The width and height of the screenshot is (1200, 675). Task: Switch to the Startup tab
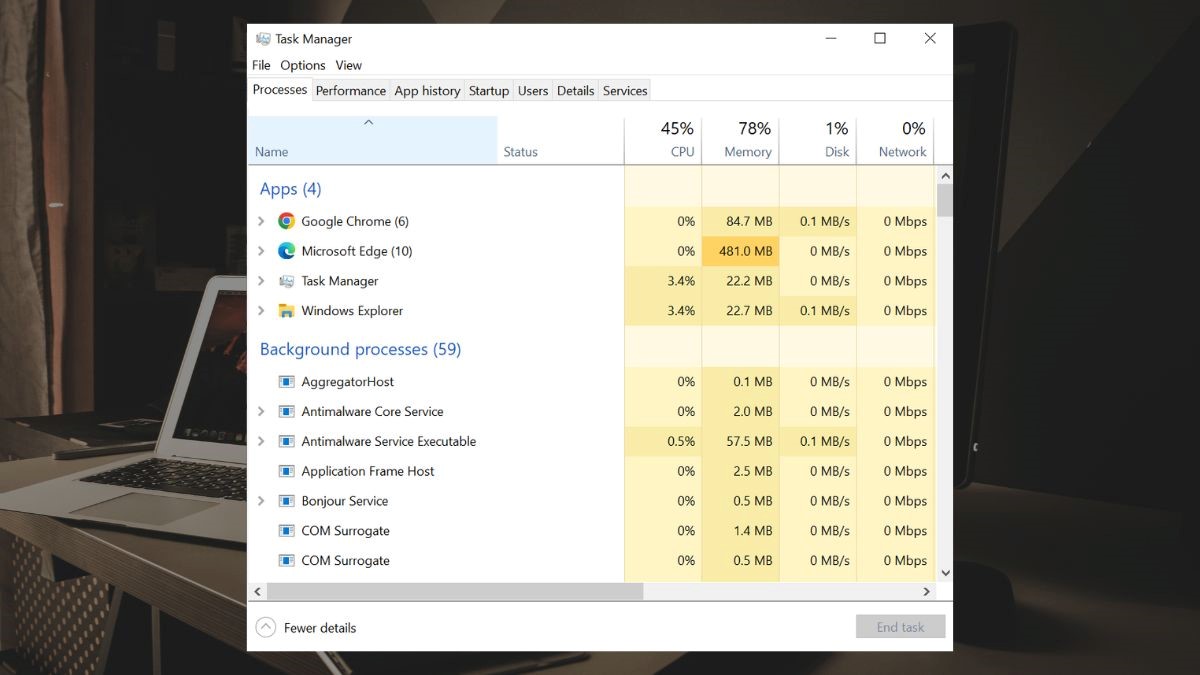click(489, 91)
